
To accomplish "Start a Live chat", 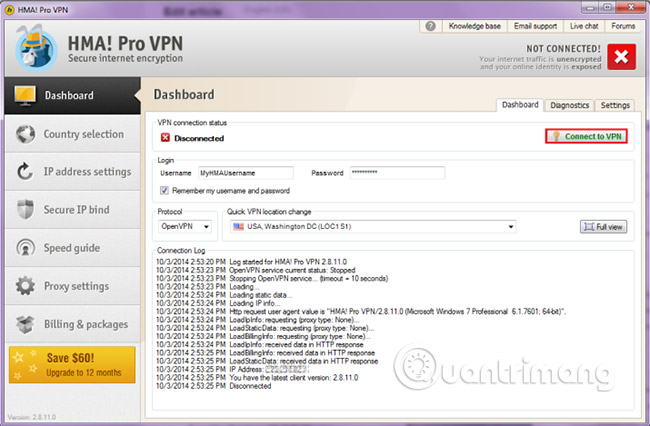I will tap(584, 26).
